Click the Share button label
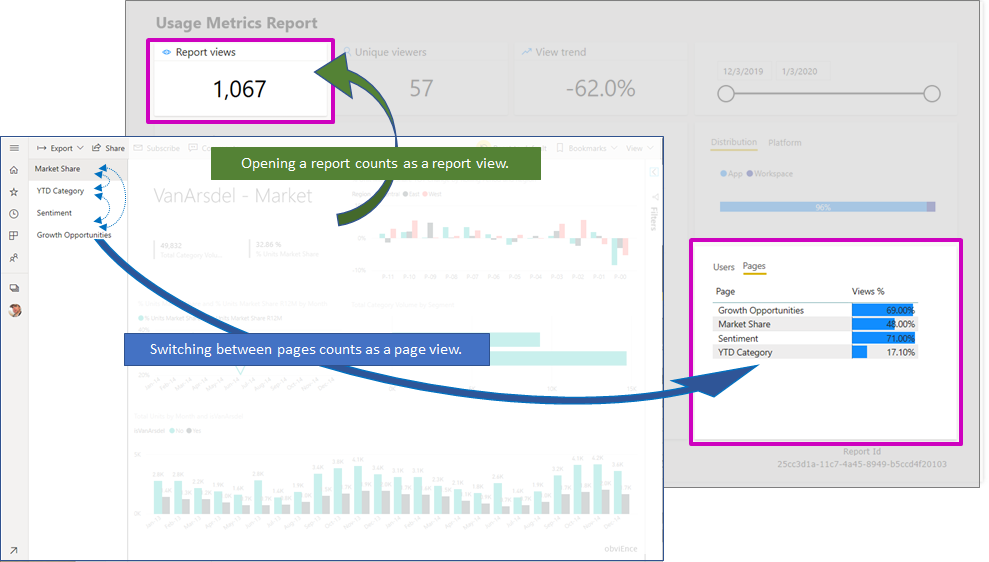Screen dimensions: 989x562 click(115, 148)
